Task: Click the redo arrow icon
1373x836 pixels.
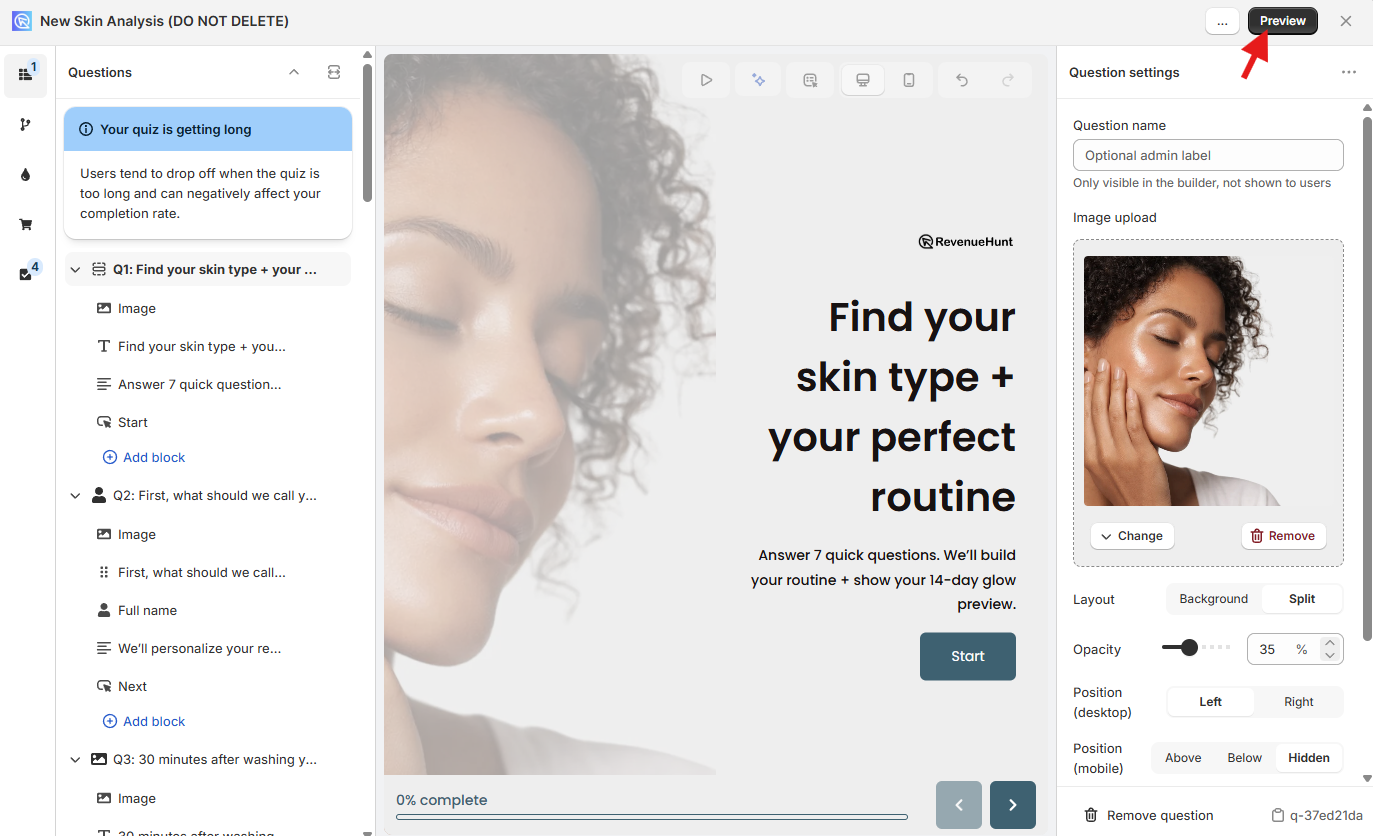Action: point(1008,80)
